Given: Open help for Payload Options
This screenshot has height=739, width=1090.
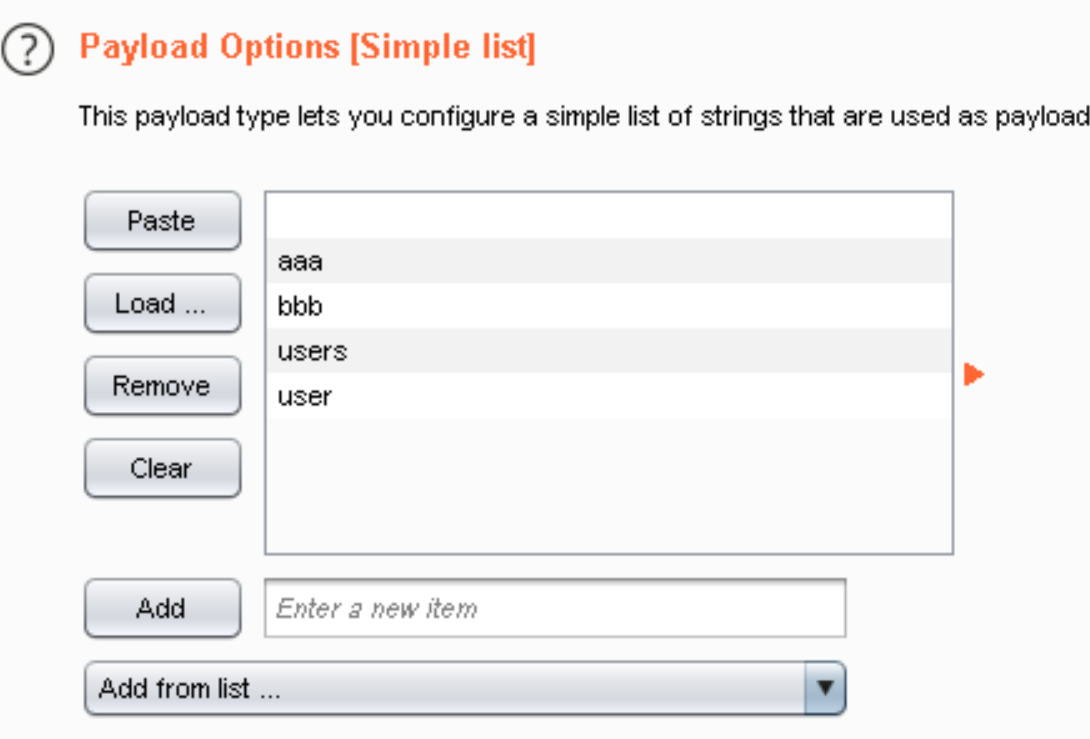Looking at the screenshot, I should pyautogui.click(x=28, y=49).
